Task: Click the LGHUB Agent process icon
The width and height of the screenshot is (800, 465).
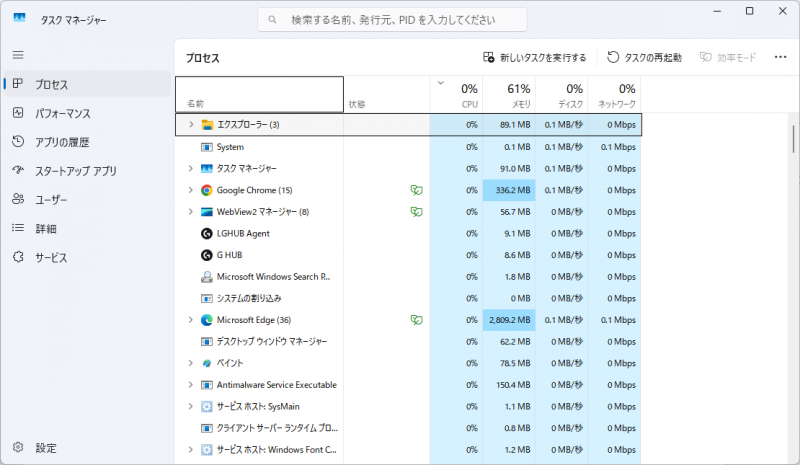Action: (x=207, y=233)
